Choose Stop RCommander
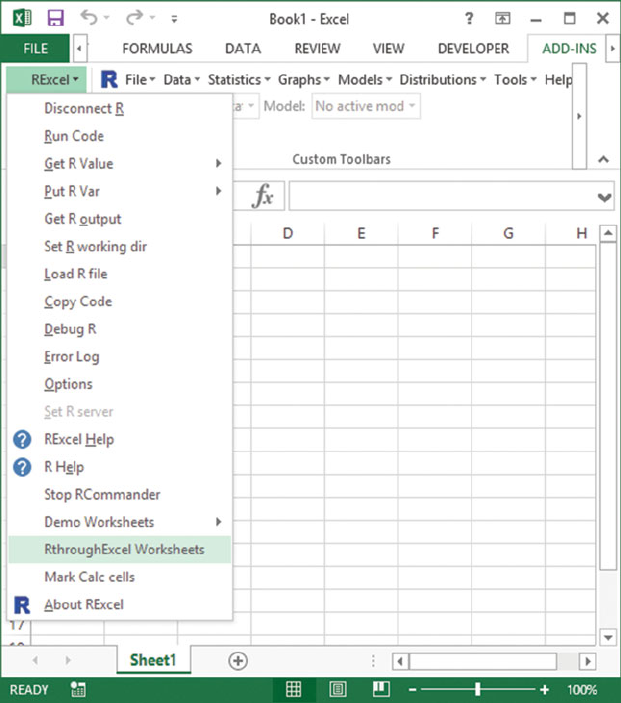 (x=120, y=495)
